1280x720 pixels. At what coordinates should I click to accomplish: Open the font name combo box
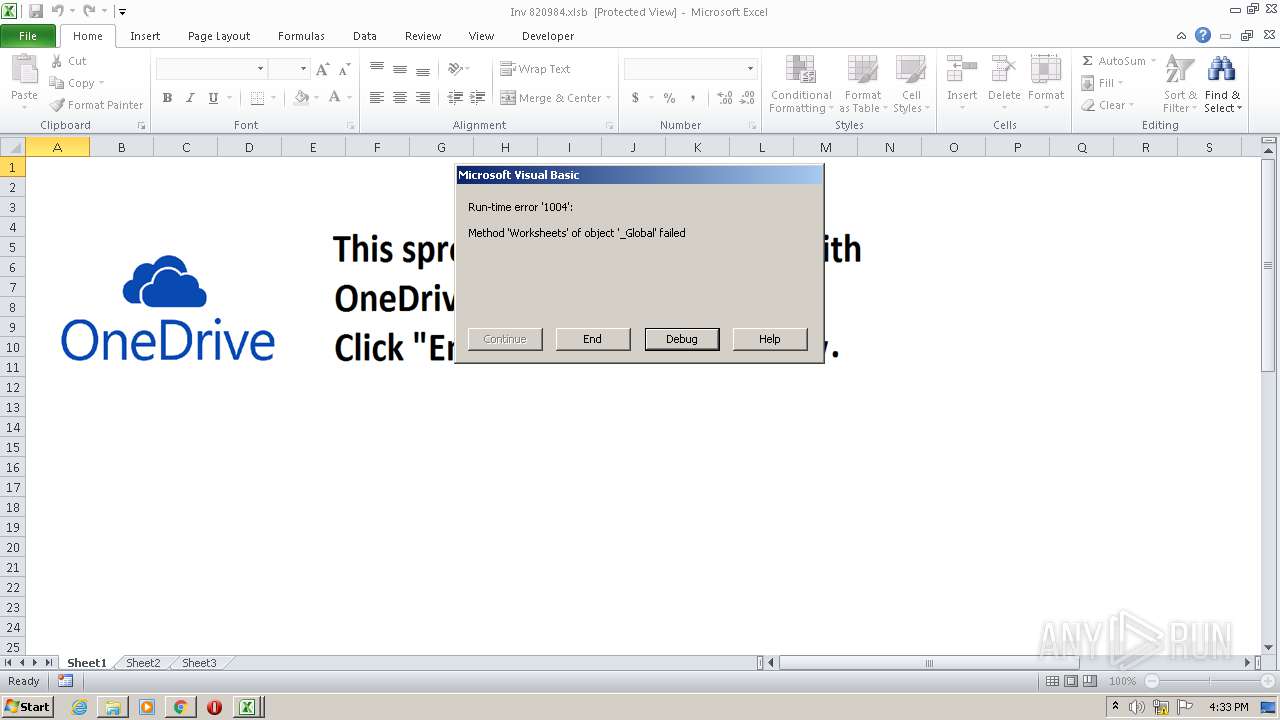coord(211,69)
